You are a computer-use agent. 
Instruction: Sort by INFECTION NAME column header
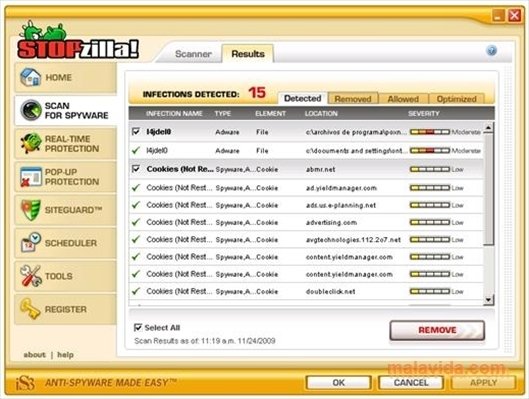[174, 113]
